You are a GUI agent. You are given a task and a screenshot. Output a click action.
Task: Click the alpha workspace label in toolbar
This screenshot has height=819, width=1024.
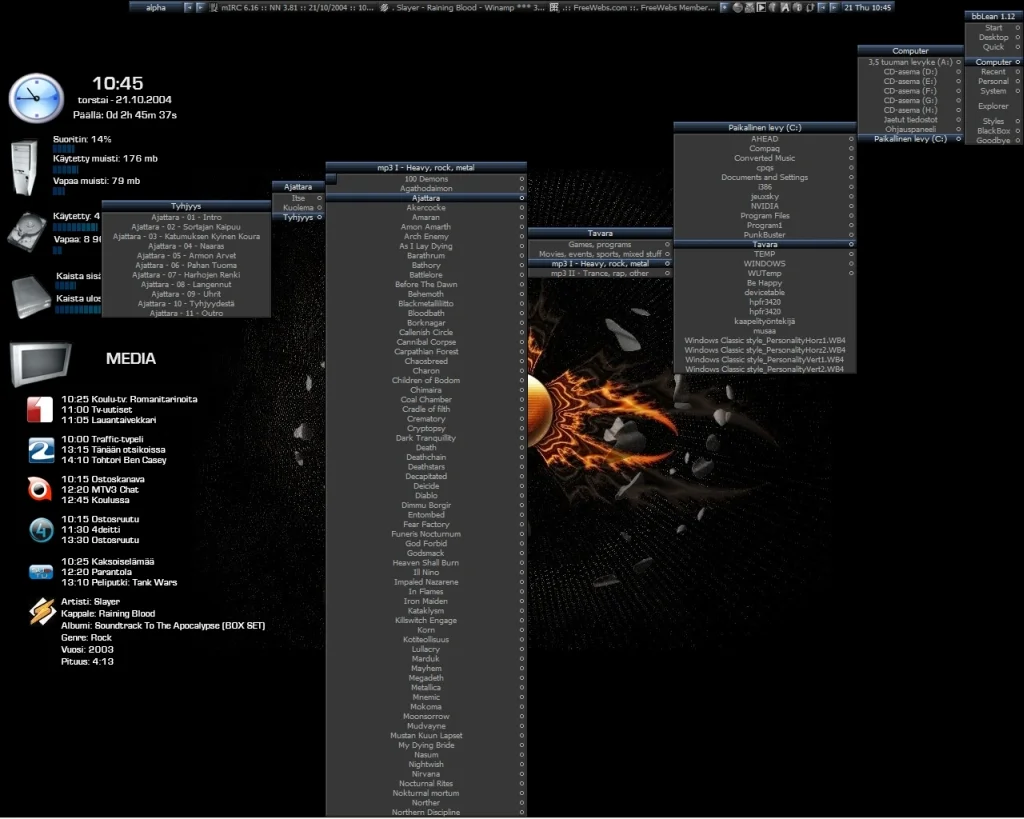[156, 7]
